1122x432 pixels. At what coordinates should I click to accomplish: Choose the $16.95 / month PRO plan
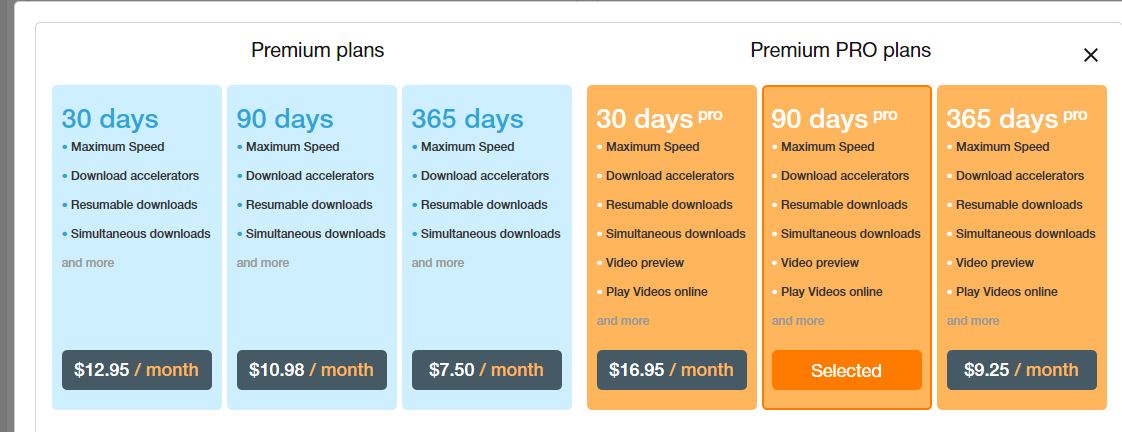pyautogui.click(x=672, y=370)
